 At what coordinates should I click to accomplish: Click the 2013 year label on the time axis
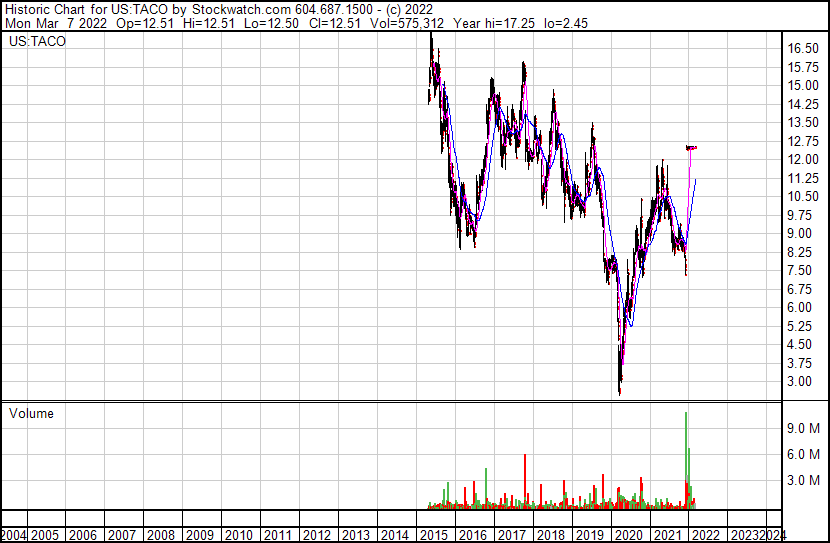(x=356, y=535)
